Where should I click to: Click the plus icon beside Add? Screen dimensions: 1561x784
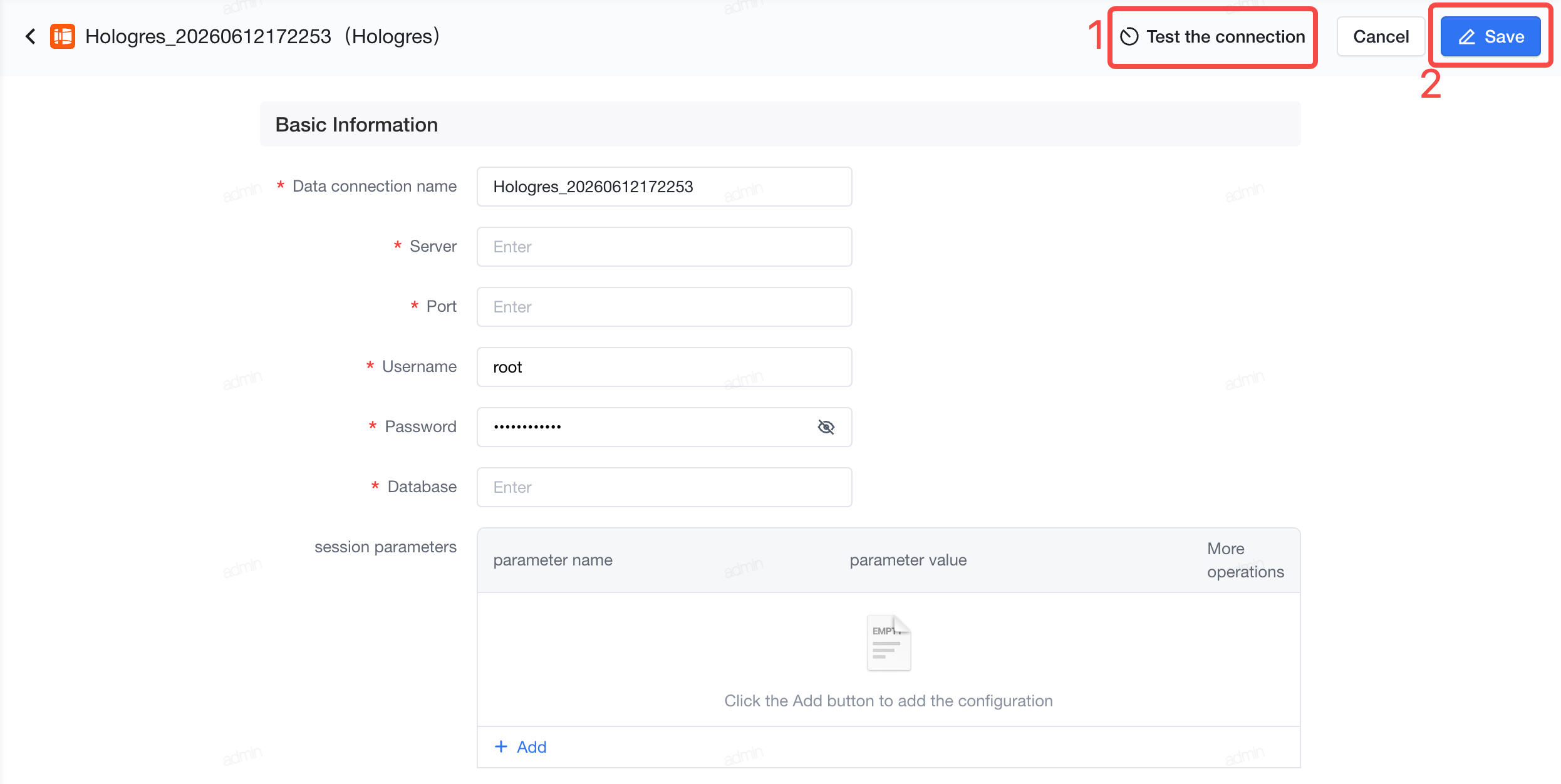click(x=501, y=746)
